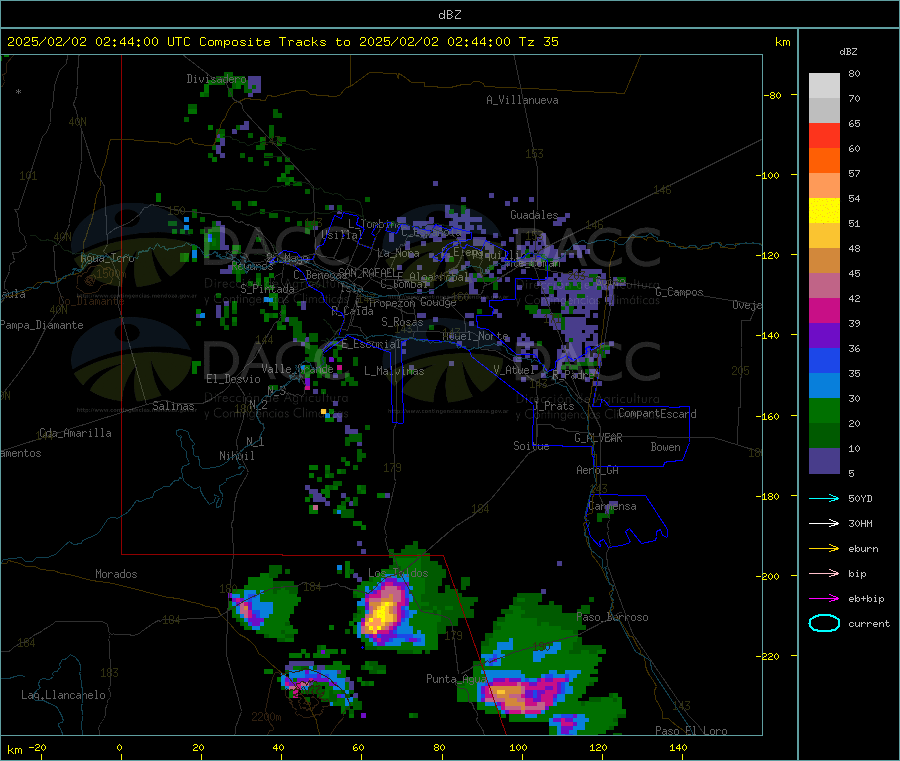This screenshot has height=761, width=900.
Task: Click the eburn yellow arrow legend icon
Action: tap(824, 549)
